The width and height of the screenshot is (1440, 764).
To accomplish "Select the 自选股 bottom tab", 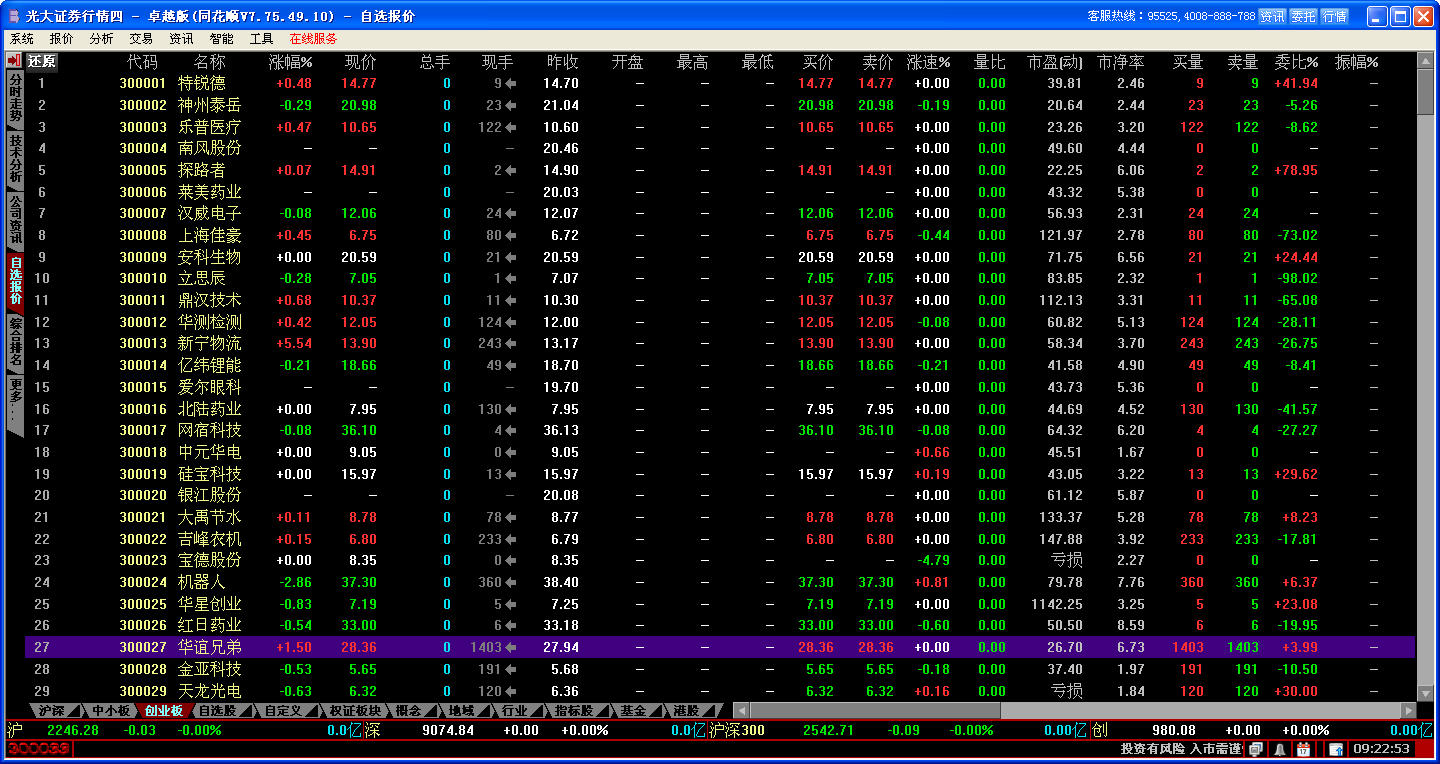I will point(217,711).
